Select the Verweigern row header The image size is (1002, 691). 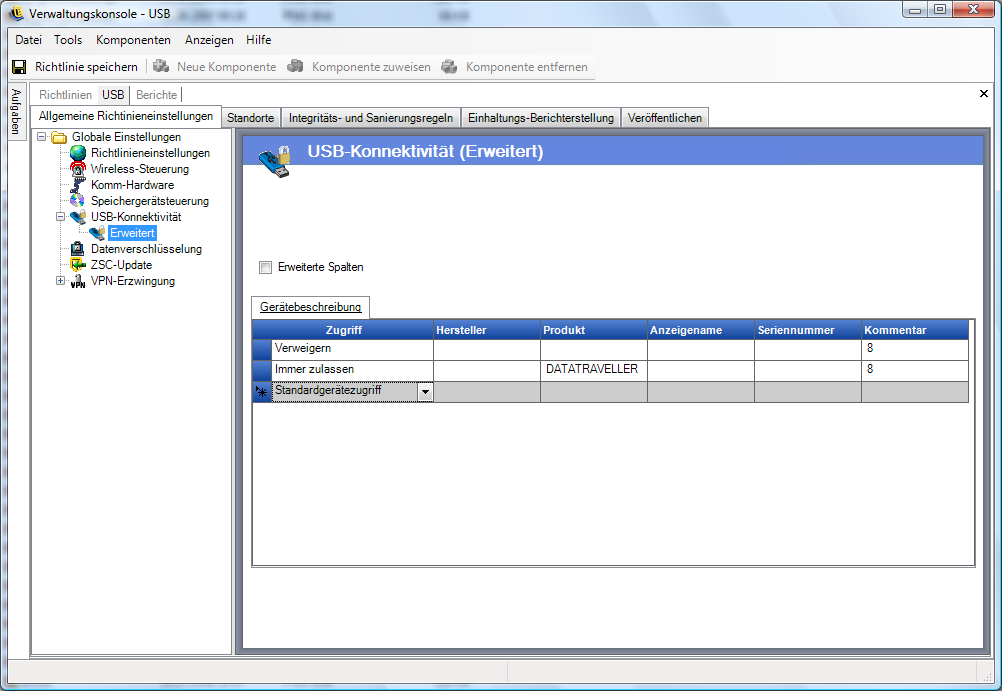[262, 350]
